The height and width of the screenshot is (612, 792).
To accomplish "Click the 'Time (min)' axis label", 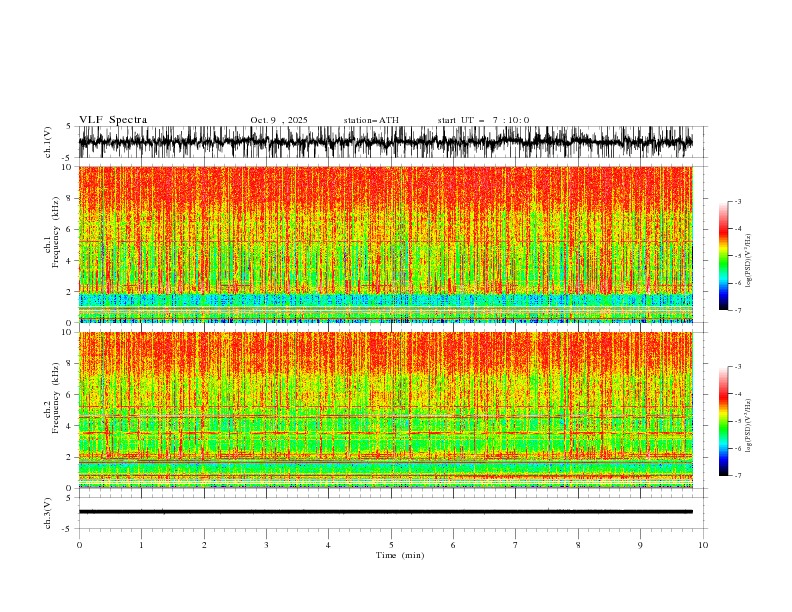I will pyautogui.click(x=400, y=555).
